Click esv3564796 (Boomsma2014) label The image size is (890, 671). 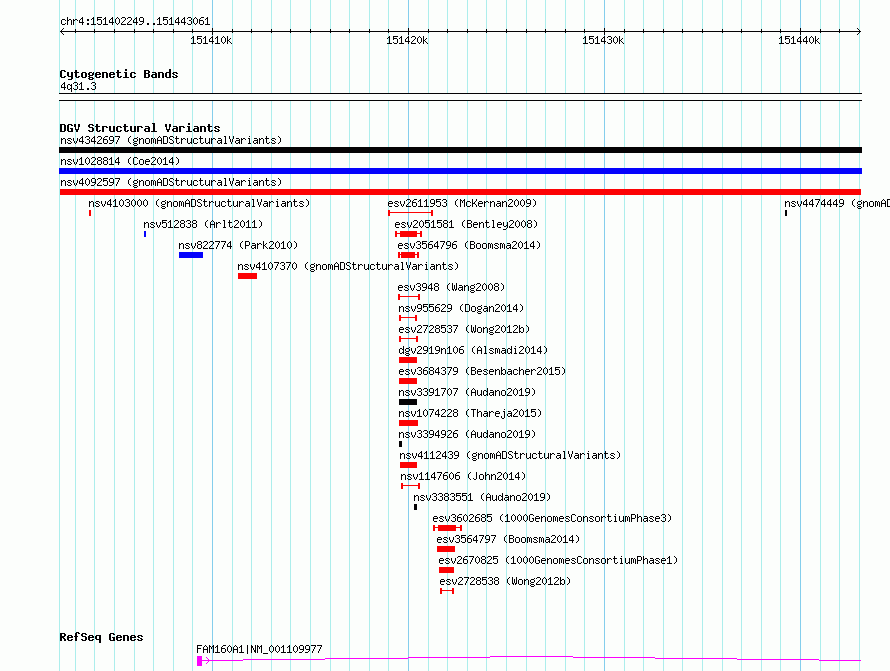point(469,245)
